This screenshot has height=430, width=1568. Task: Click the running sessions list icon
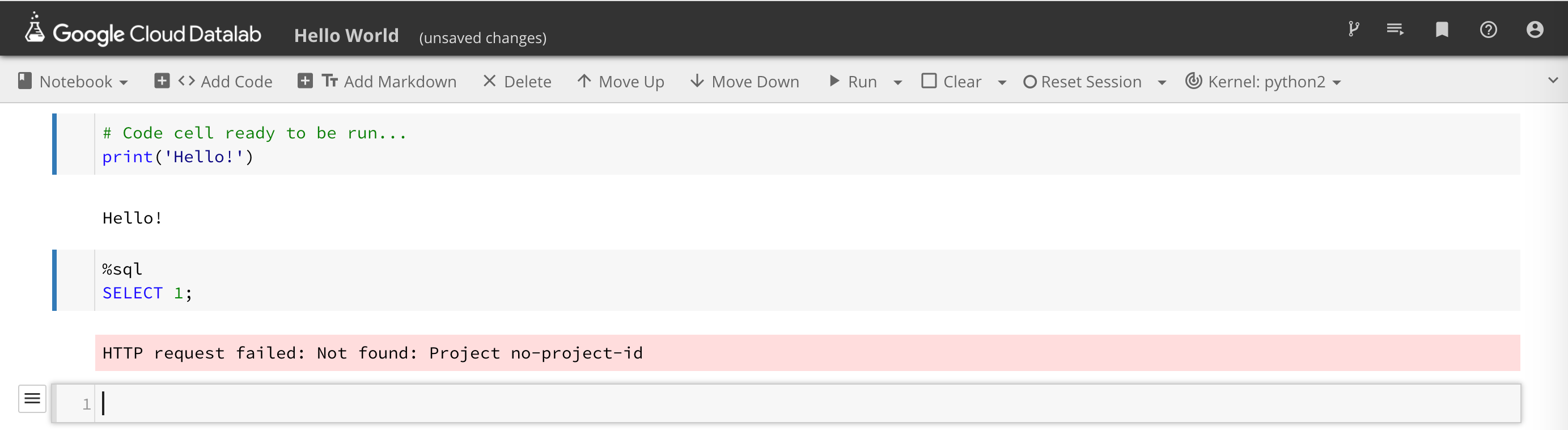1395,29
